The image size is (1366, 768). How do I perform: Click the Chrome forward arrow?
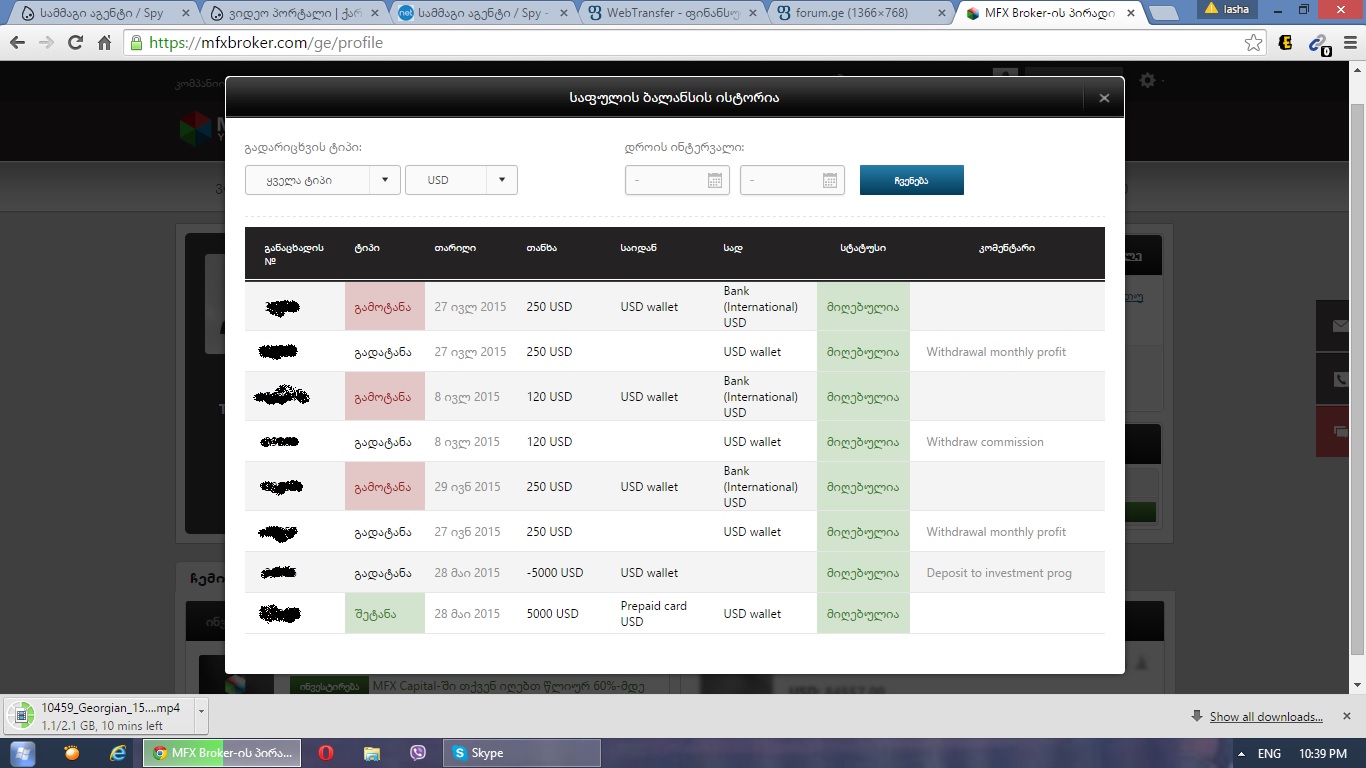(46, 43)
